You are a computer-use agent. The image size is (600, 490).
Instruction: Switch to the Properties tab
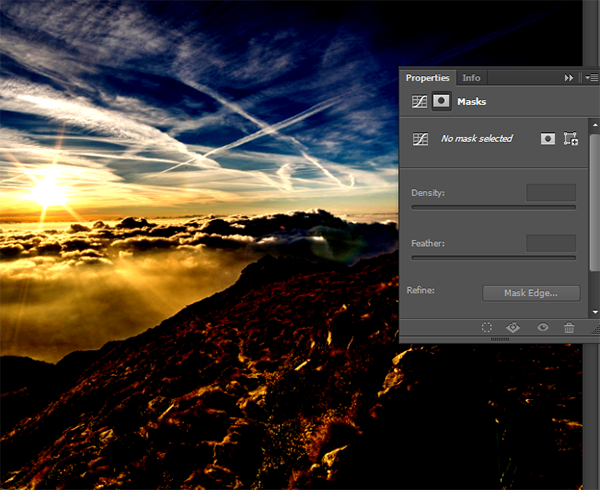coord(428,78)
